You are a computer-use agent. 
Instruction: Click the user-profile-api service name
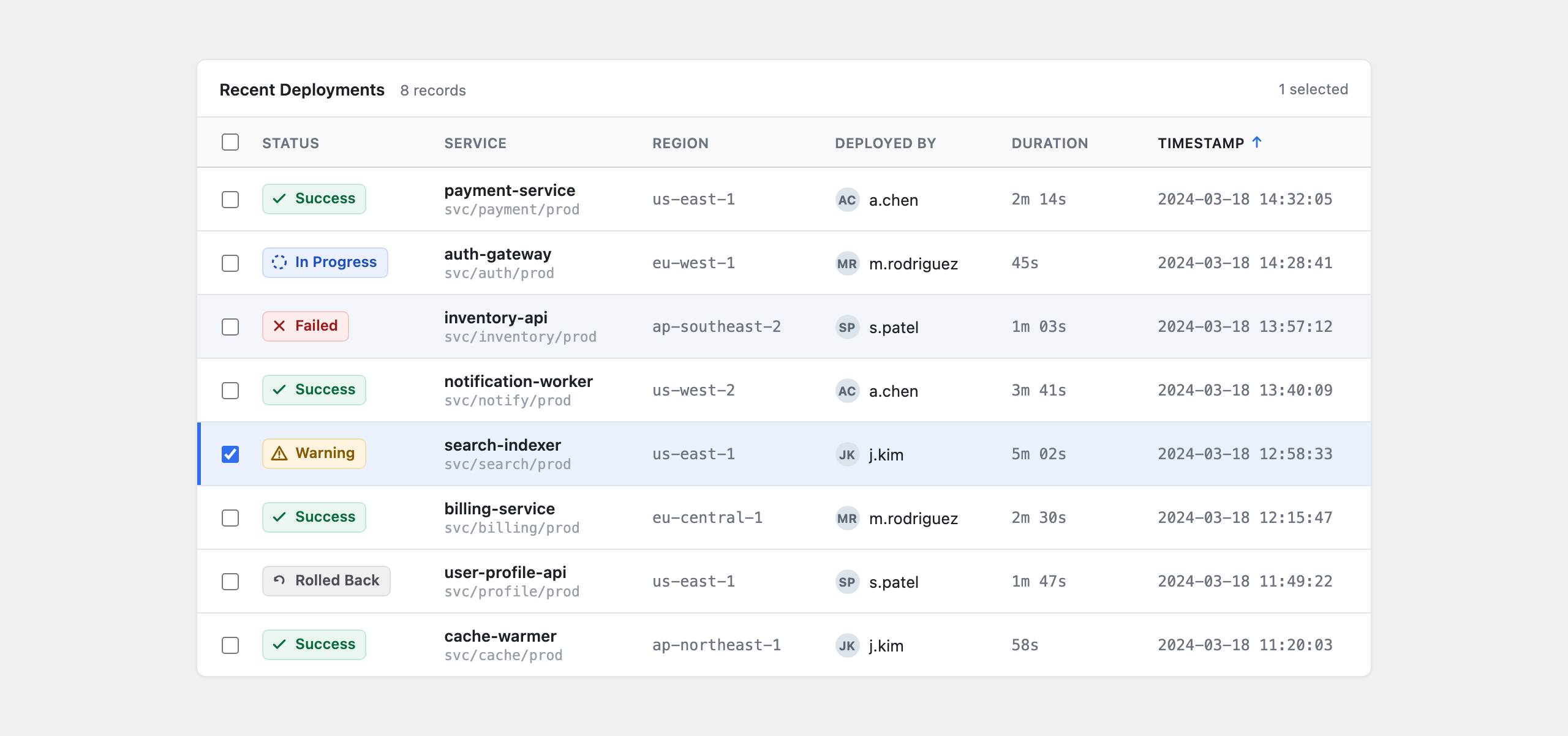[505, 573]
